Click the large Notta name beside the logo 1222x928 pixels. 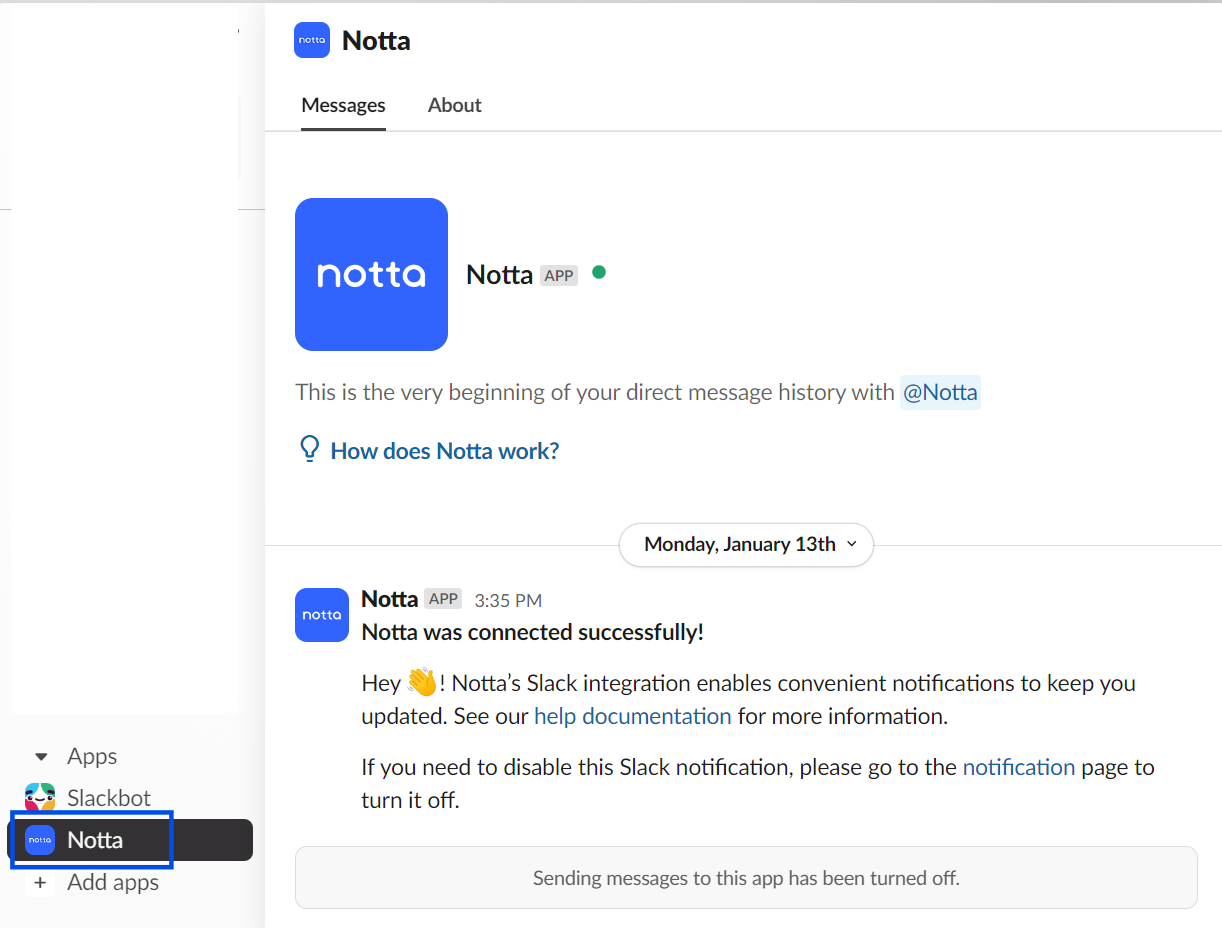(x=499, y=275)
